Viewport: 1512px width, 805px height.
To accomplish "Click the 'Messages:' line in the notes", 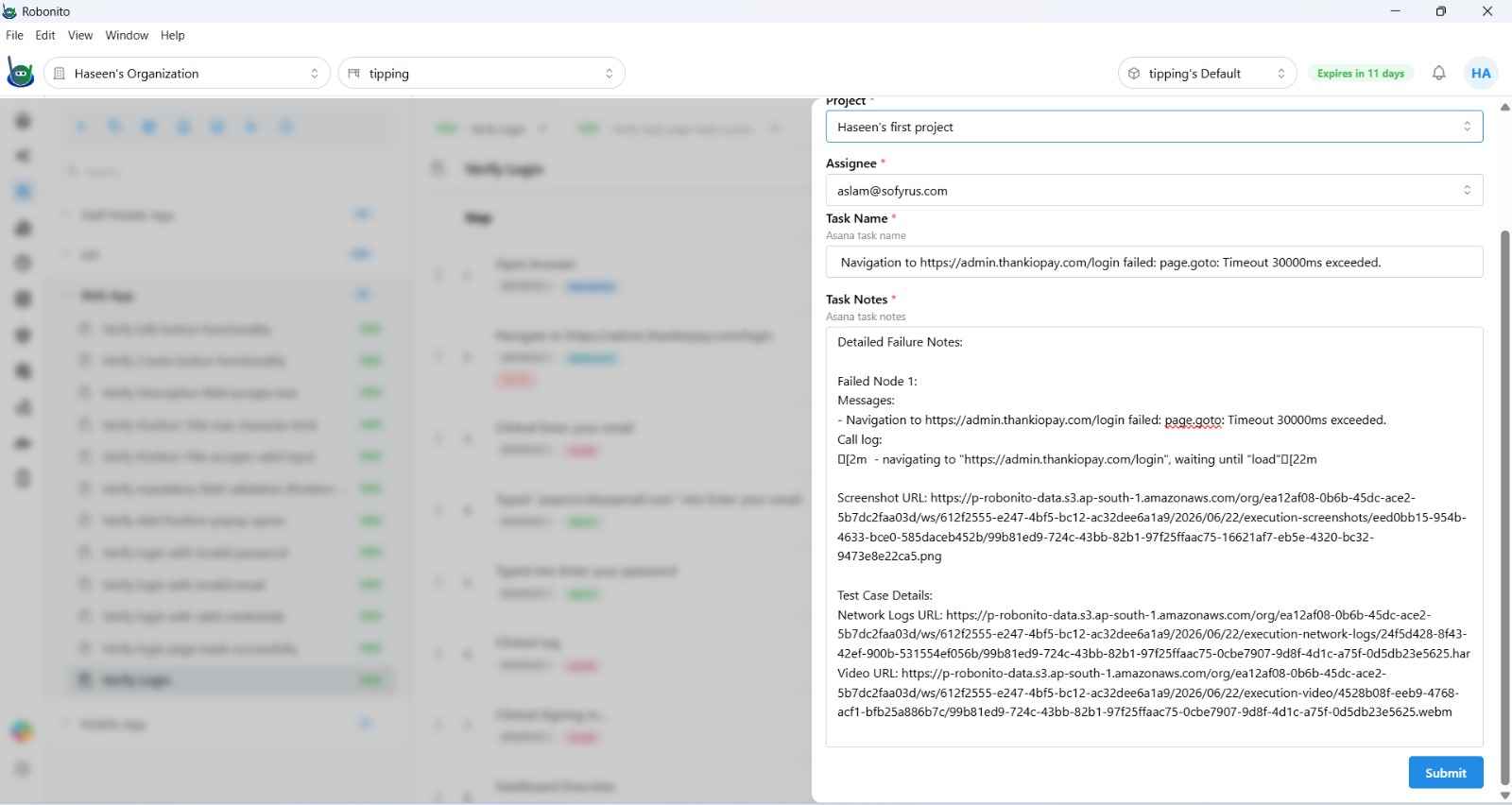I will [866, 401].
